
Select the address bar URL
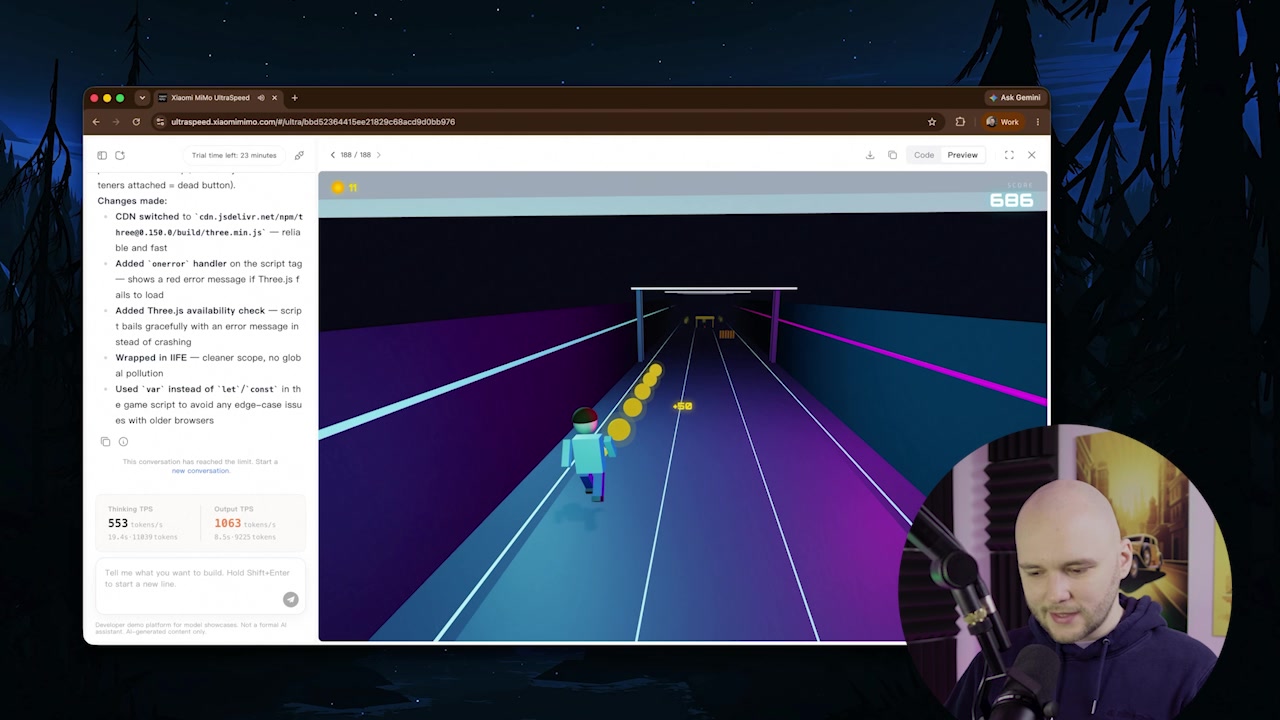click(x=313, y=122)
